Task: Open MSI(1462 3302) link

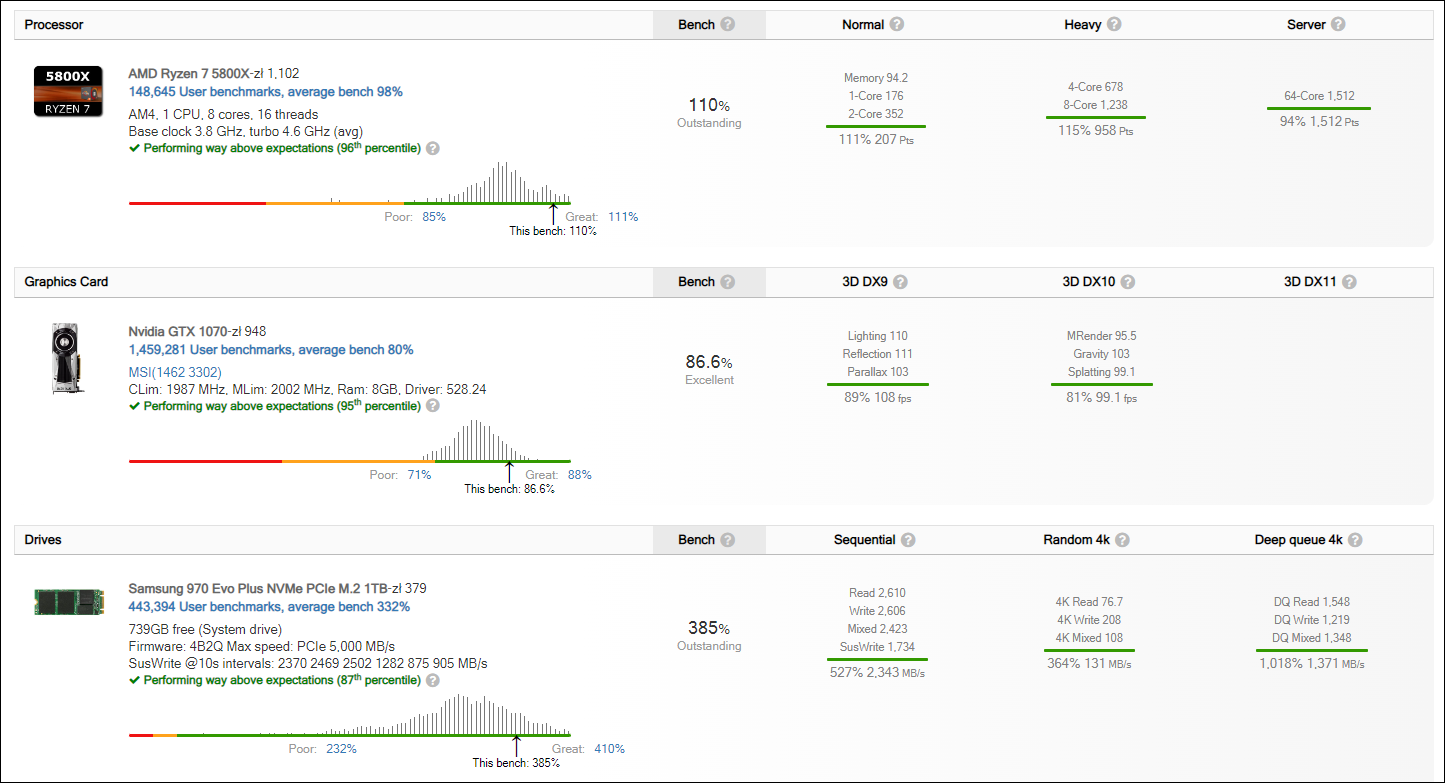Action: point(175,372)
